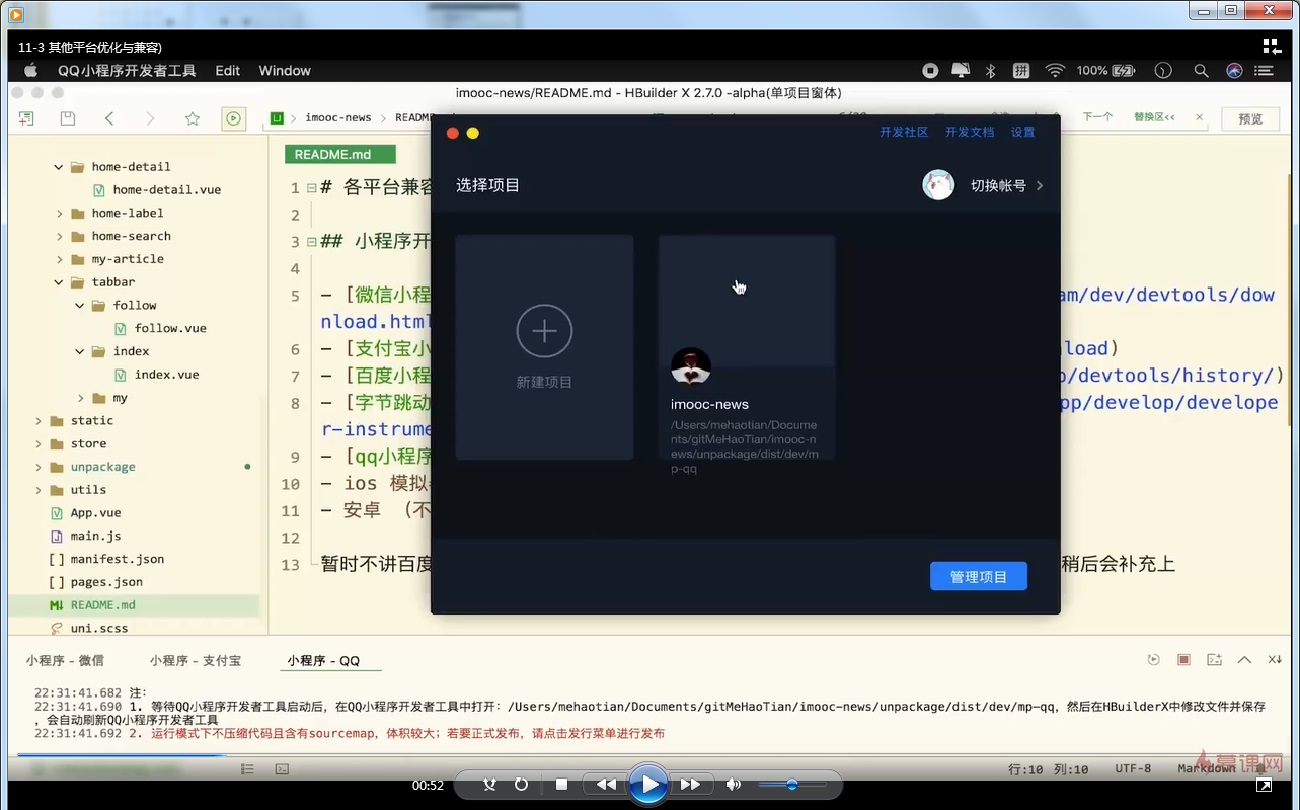Open the Window menu
The height and width of the screenshot is (810, 1300).
coord(284,70)
